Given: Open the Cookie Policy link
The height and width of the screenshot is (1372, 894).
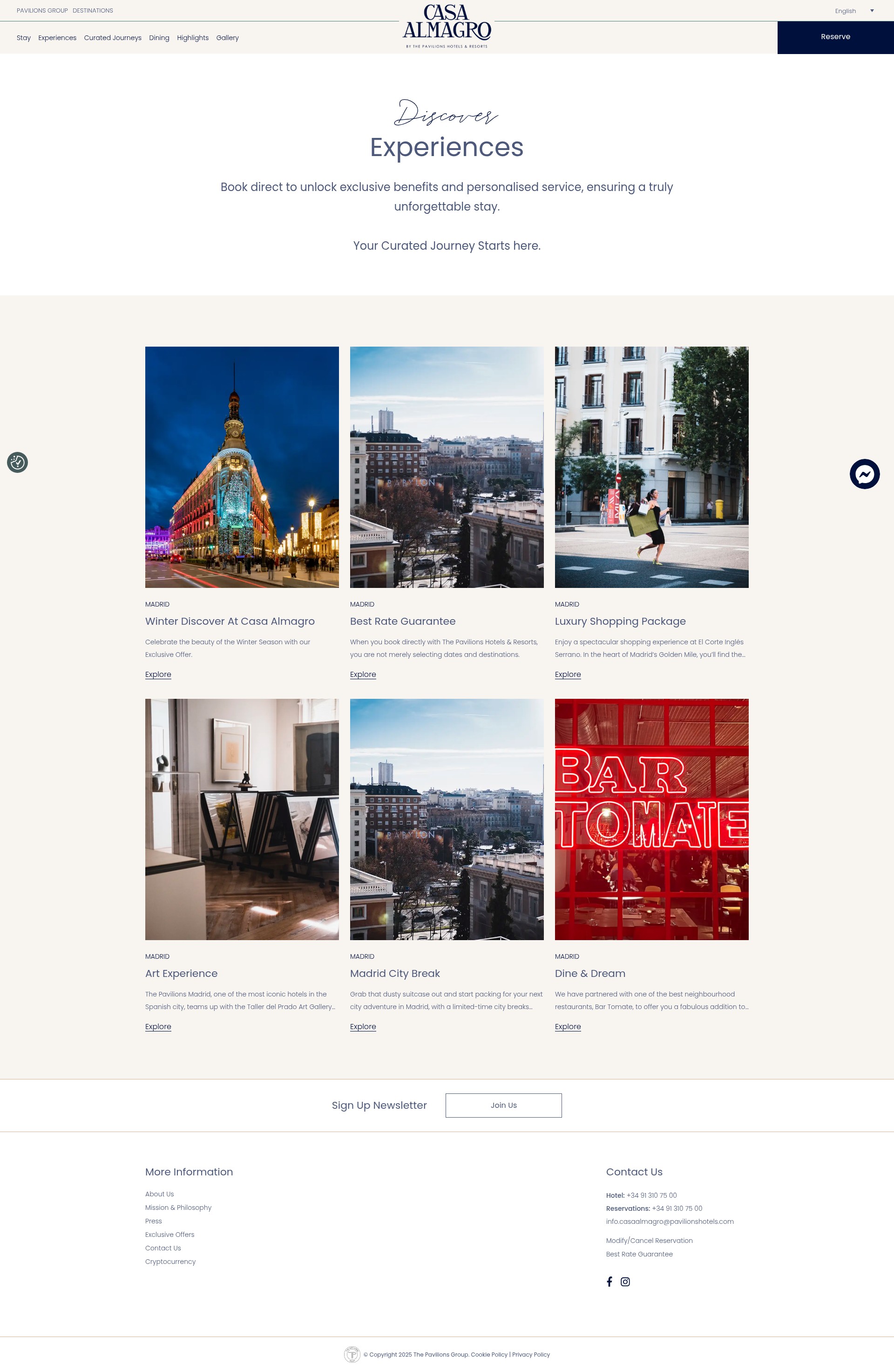Looking at the screenshot, I should (489, 1355).
